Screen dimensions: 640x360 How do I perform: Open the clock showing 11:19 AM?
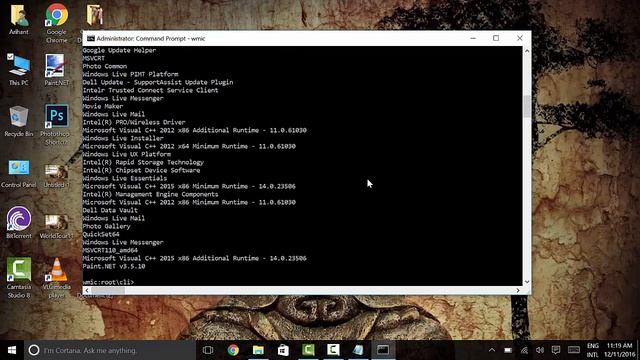click(x=620, y=350)
